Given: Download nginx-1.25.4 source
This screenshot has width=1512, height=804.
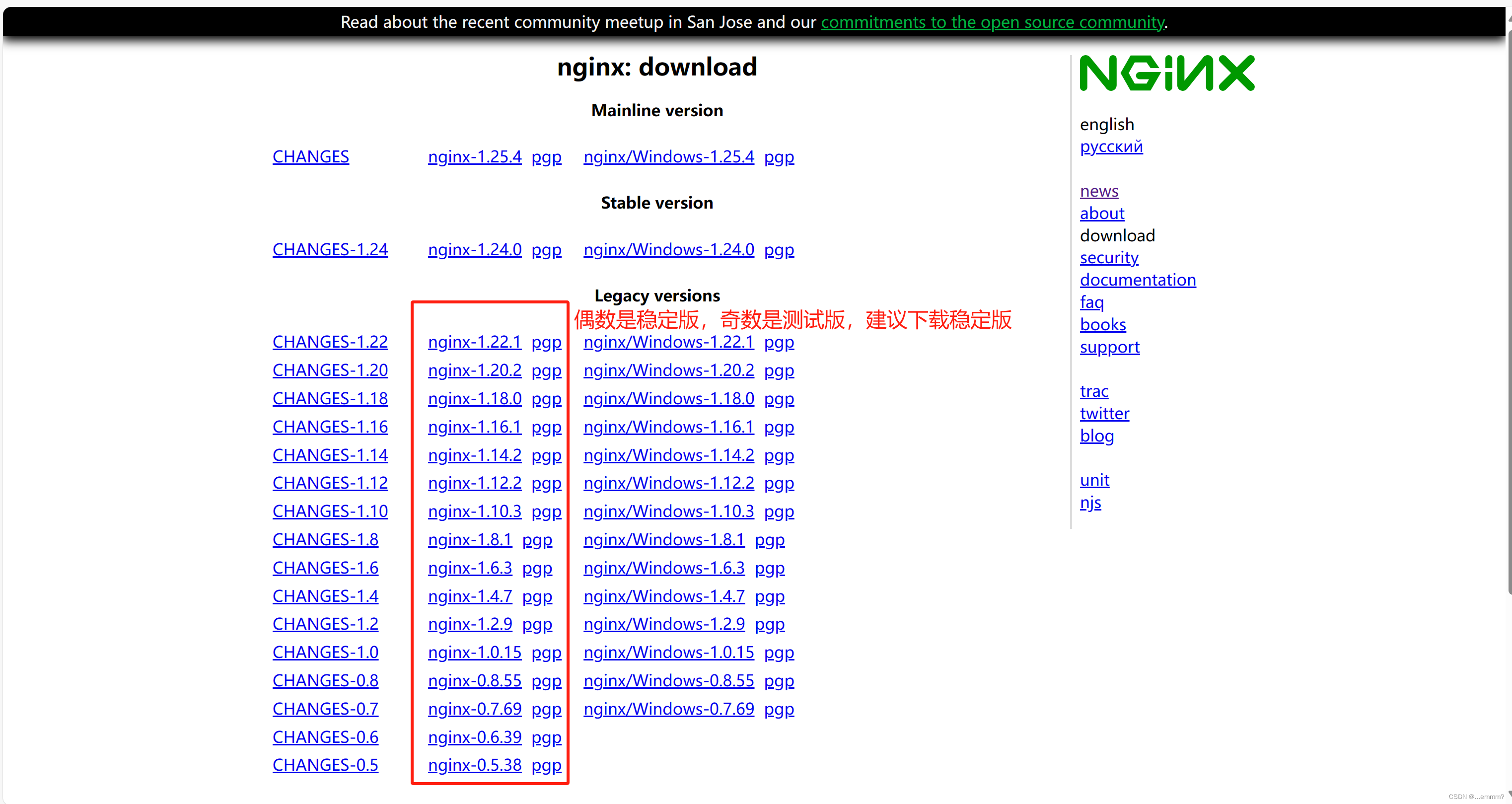Looking at the screenshot, I should pyautogui.click(x=474, y=157).
